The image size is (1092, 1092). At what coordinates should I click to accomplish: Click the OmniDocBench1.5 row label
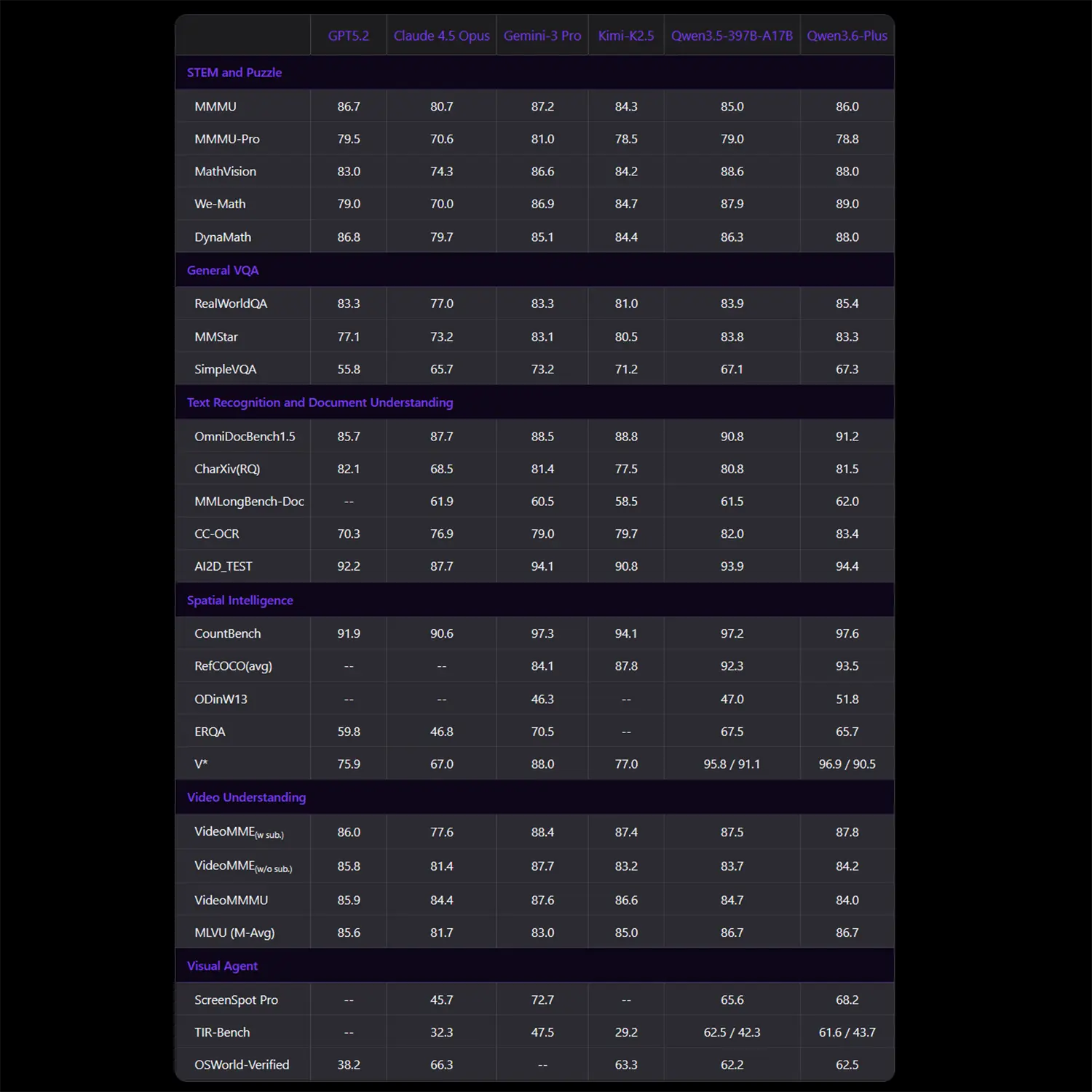pyautogui.click(x=245, y=437)
